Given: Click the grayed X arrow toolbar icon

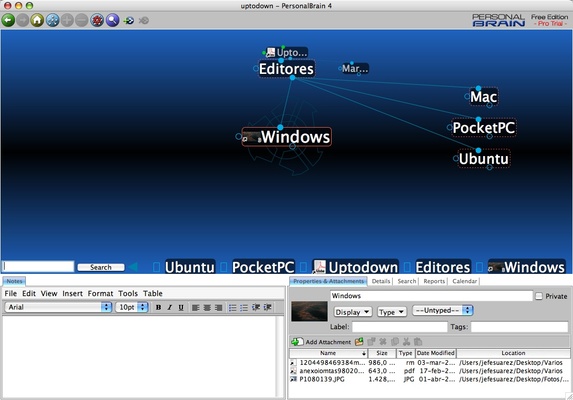Looking at the screenshot, I should 144,20.
